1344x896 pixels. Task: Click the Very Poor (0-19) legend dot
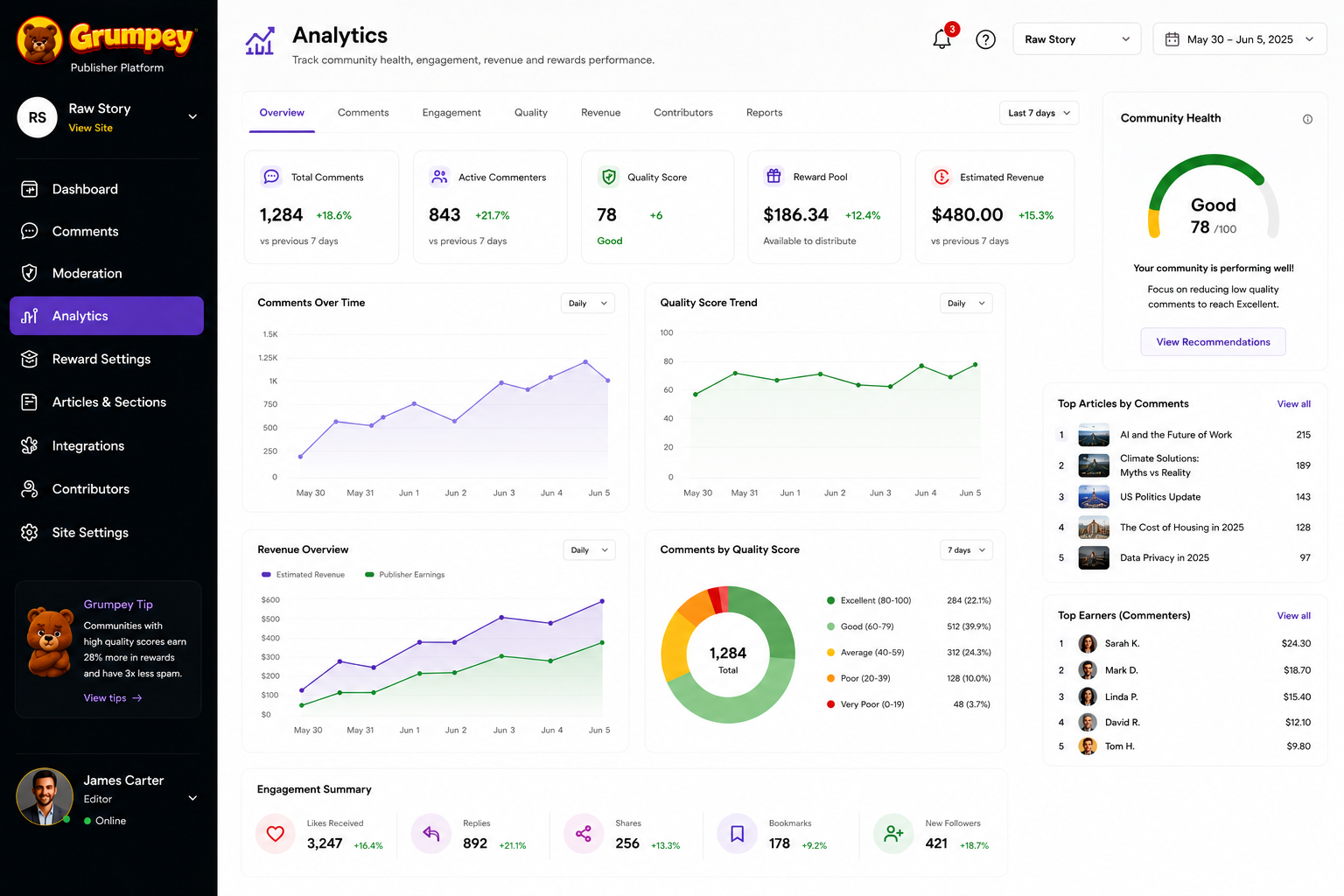click(830, 704)
